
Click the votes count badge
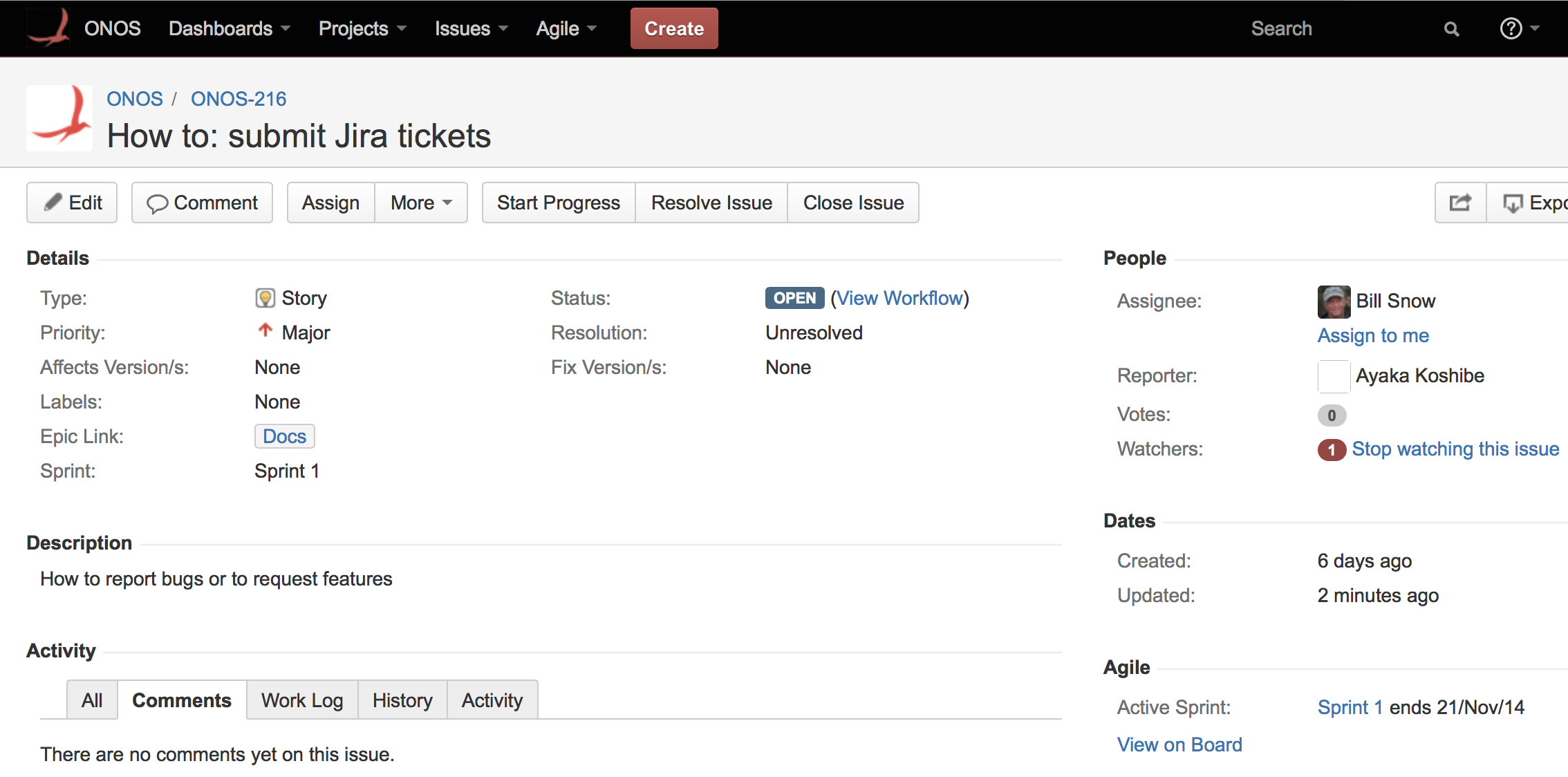point(1332,415)
